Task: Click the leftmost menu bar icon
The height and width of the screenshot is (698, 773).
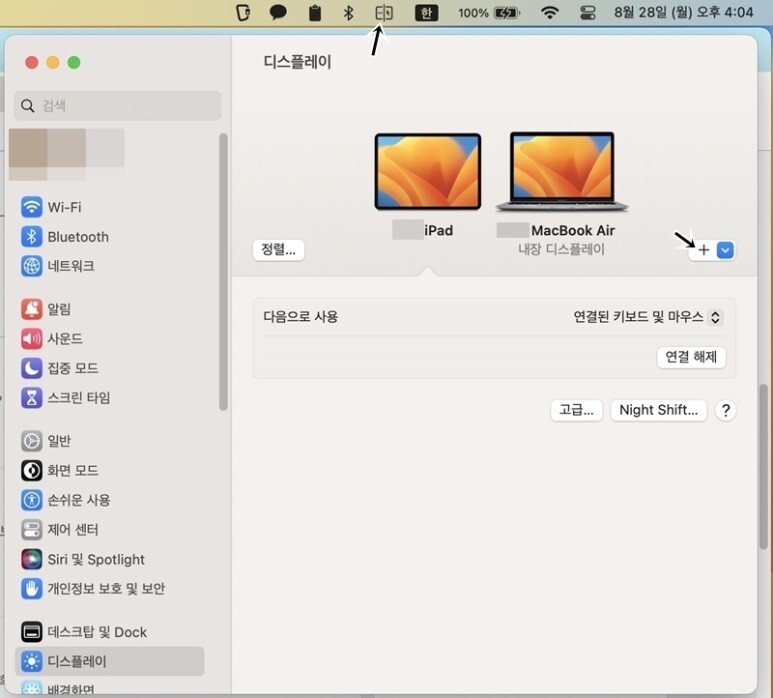Action: point(243,13)
